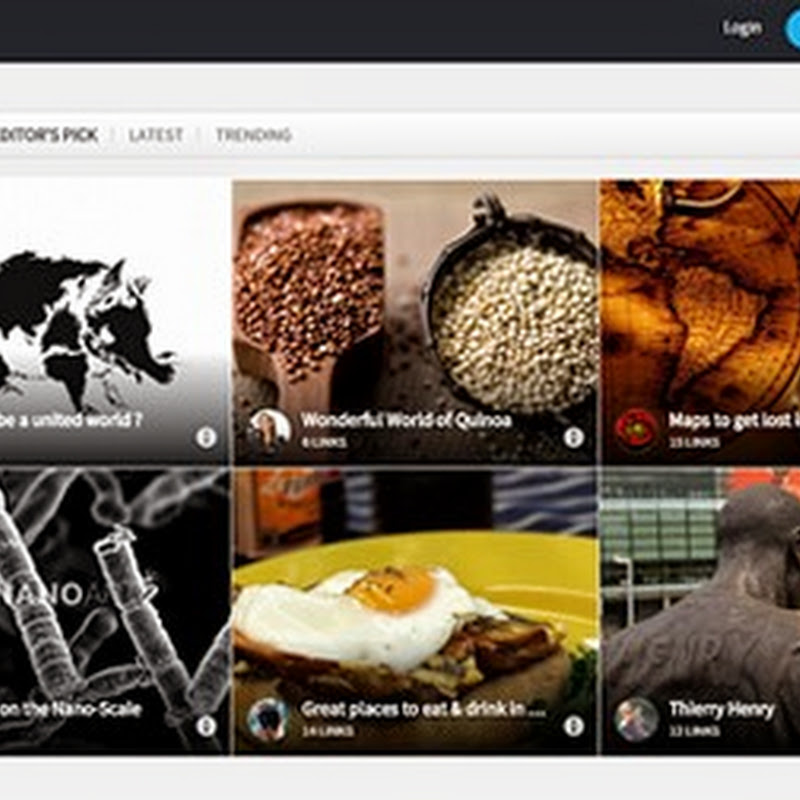This screenshot has width=800, height=800.
Task: Open Thierry Henry collection title
Action: click(x=721, y=709)
